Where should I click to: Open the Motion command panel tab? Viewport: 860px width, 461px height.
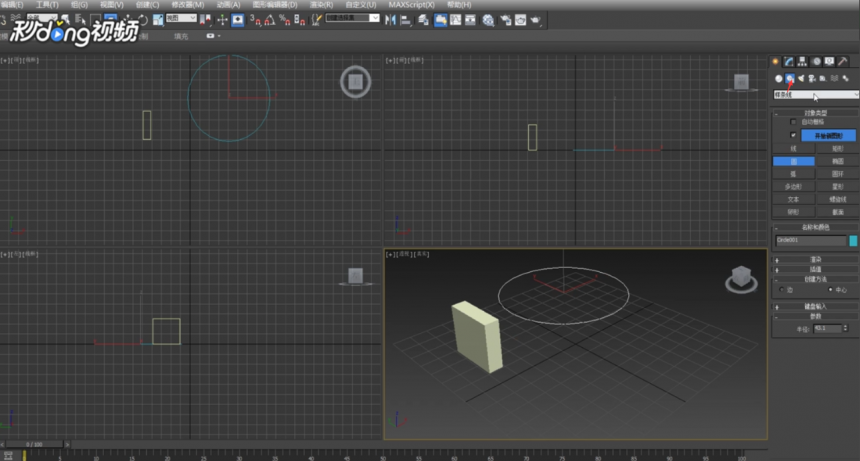pos(816,61)
